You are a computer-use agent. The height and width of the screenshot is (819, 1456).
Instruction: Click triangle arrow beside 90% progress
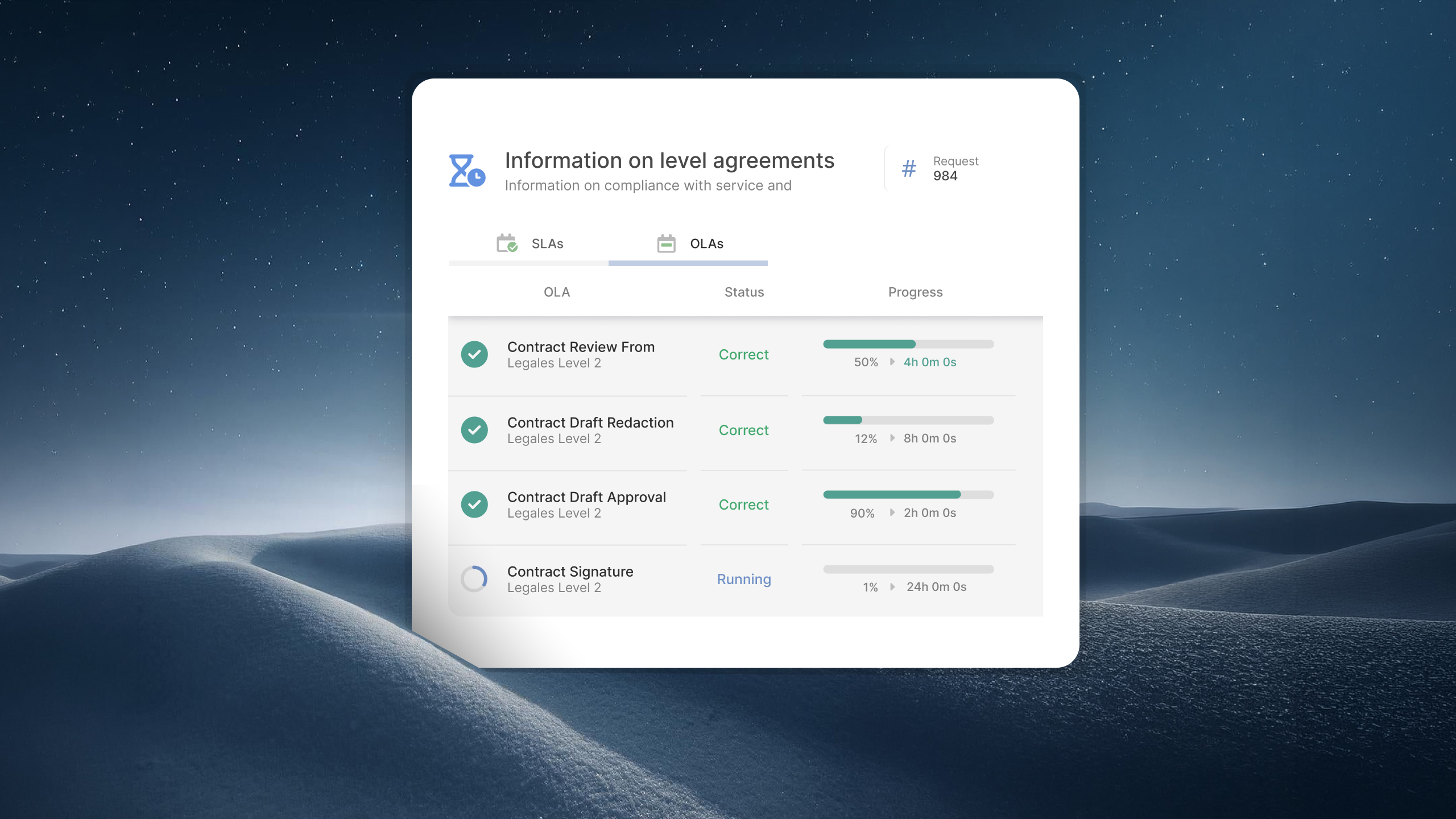pyautogui.click(x=892, y=512)
